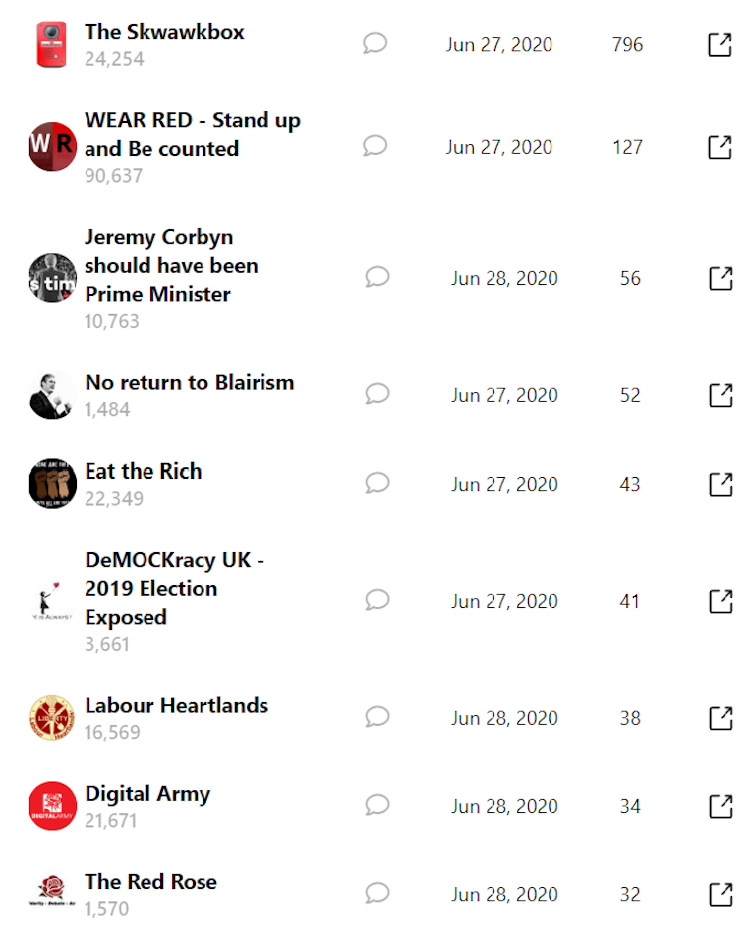
Task: Click comment icon for The Skwawkbox
Action: (x=375, y=44)
